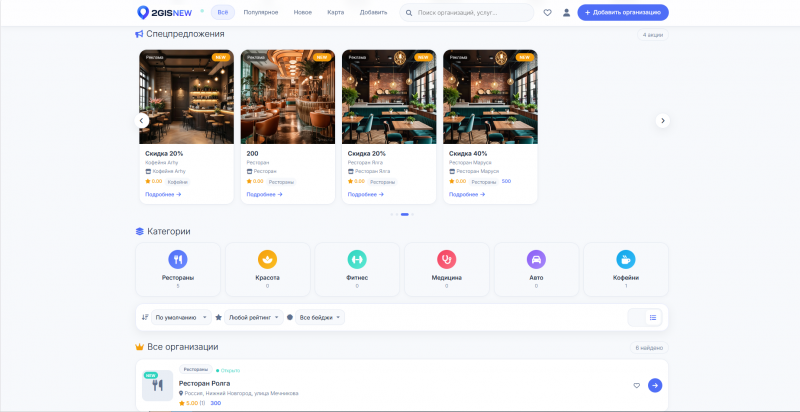Switch to grid view toggle
This screenshot has width=800, height=412.
[637, 317]
